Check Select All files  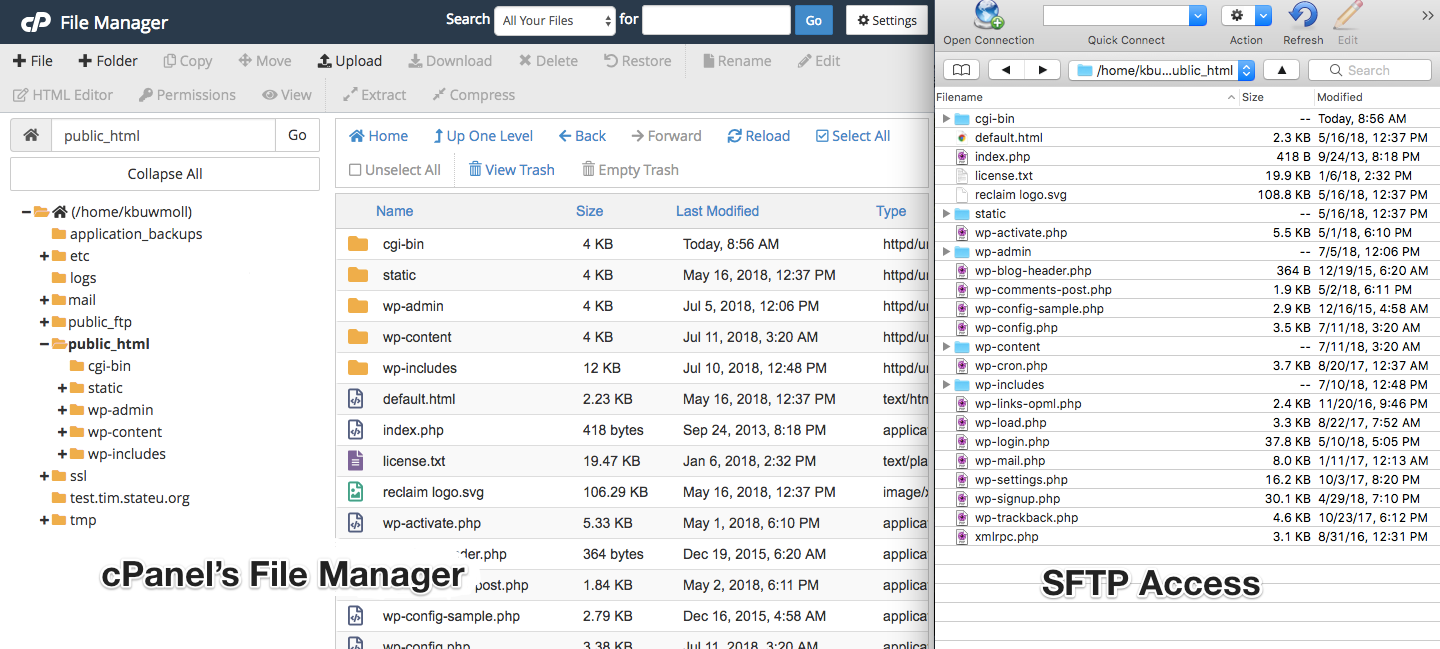853,136
